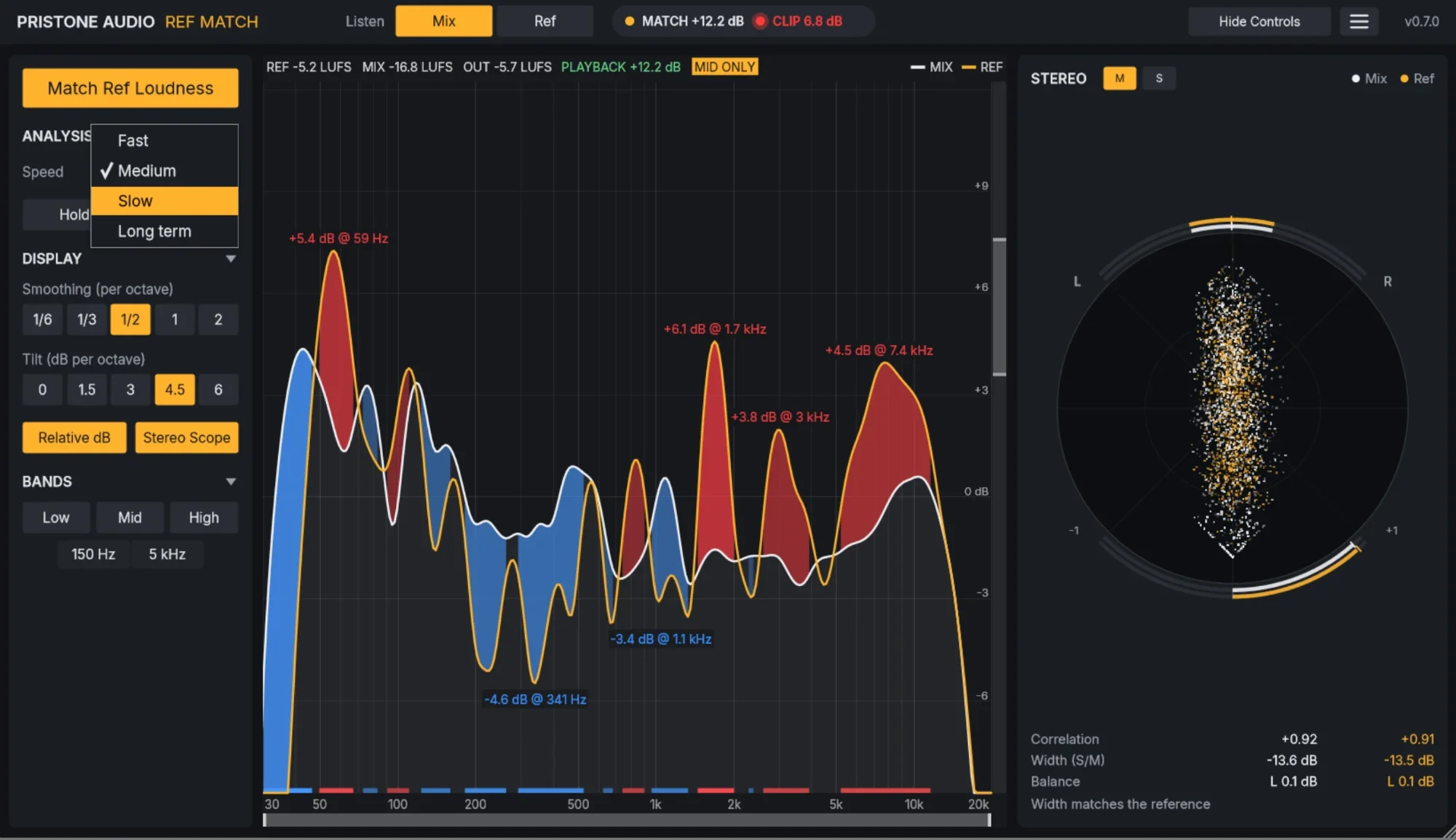Click the -4.6 dB @ 341 Hz dip label
The image size is (1456, 840).
(x=535, y=700)
